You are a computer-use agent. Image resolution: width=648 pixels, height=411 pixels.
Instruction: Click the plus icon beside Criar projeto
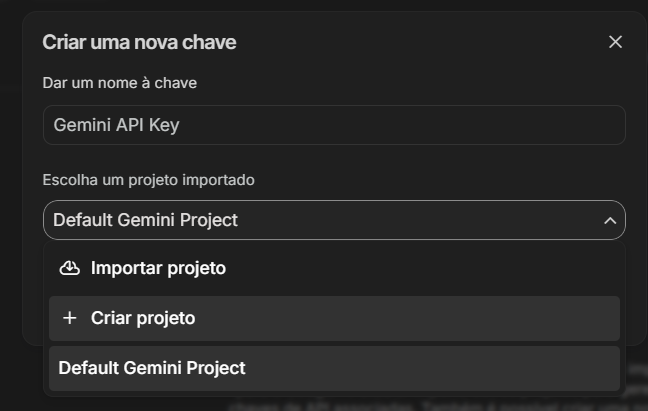[x=69, y=318]
